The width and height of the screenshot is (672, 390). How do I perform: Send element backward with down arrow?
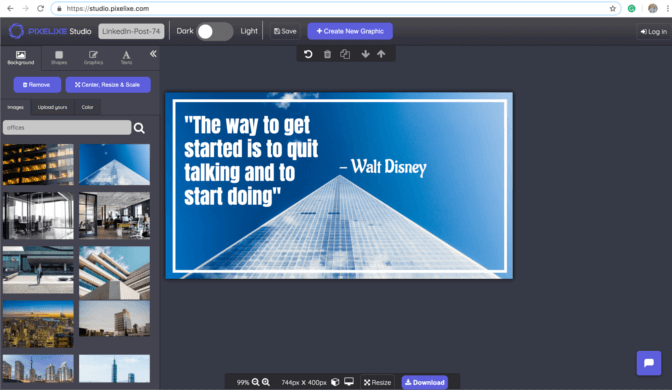pos(365,54)
